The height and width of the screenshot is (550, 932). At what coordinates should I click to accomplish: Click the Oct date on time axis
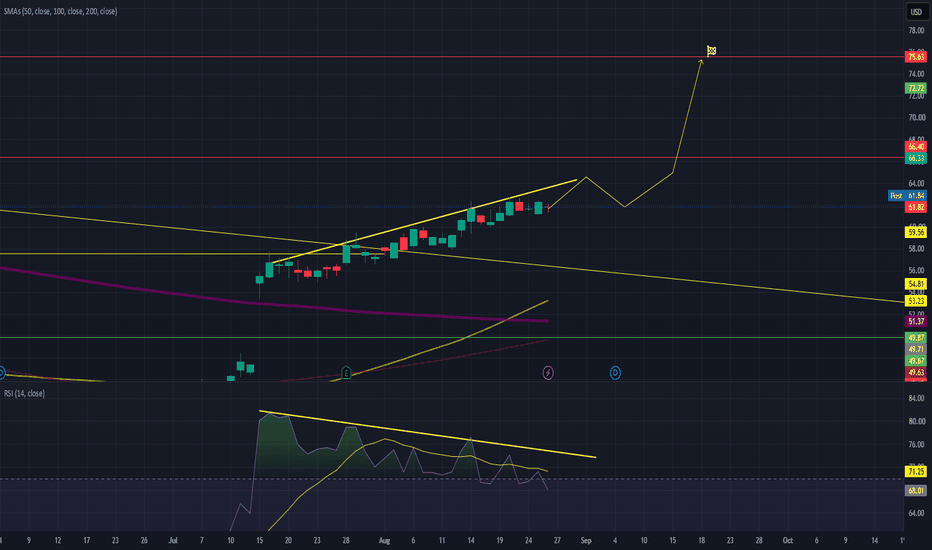coord(788,540)
